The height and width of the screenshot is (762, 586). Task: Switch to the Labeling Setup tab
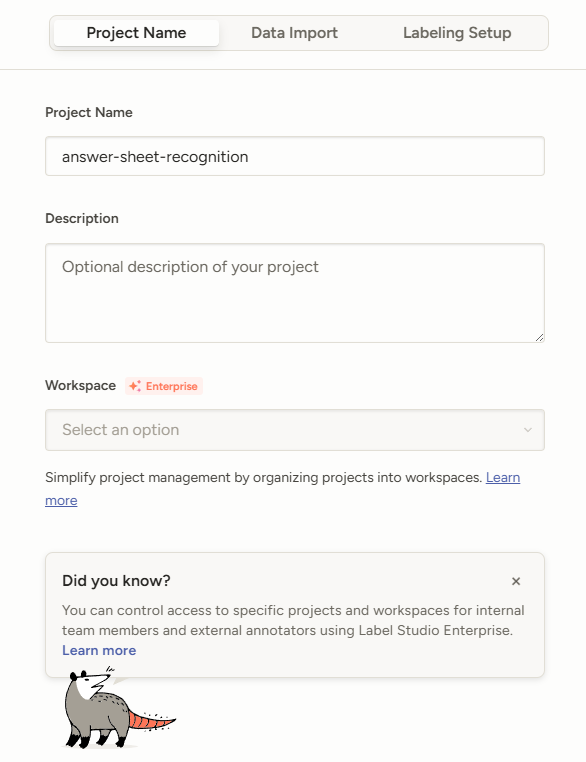coord(457,33)
